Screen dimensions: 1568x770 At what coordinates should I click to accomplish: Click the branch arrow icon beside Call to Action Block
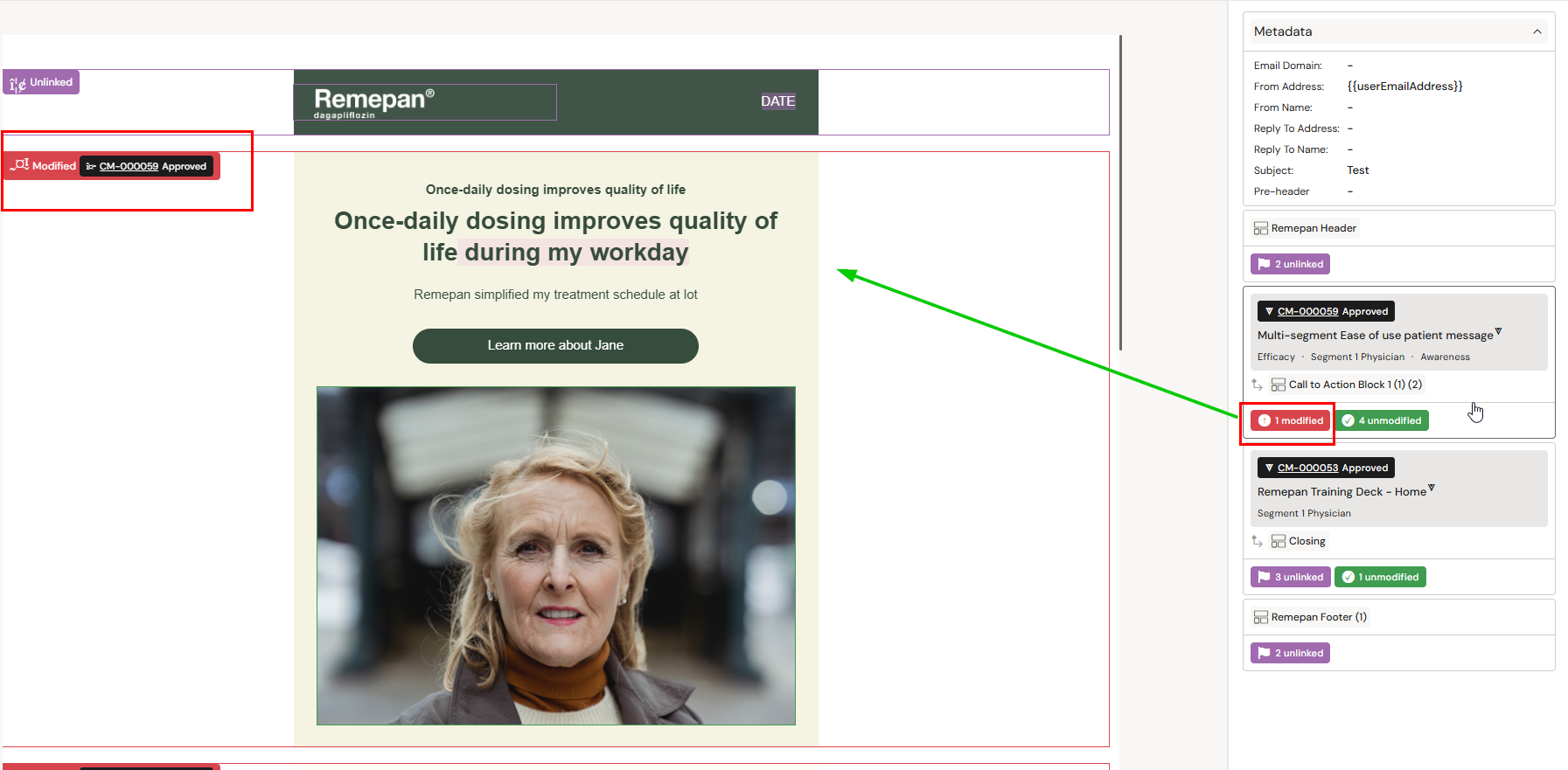coord(1257,385)
